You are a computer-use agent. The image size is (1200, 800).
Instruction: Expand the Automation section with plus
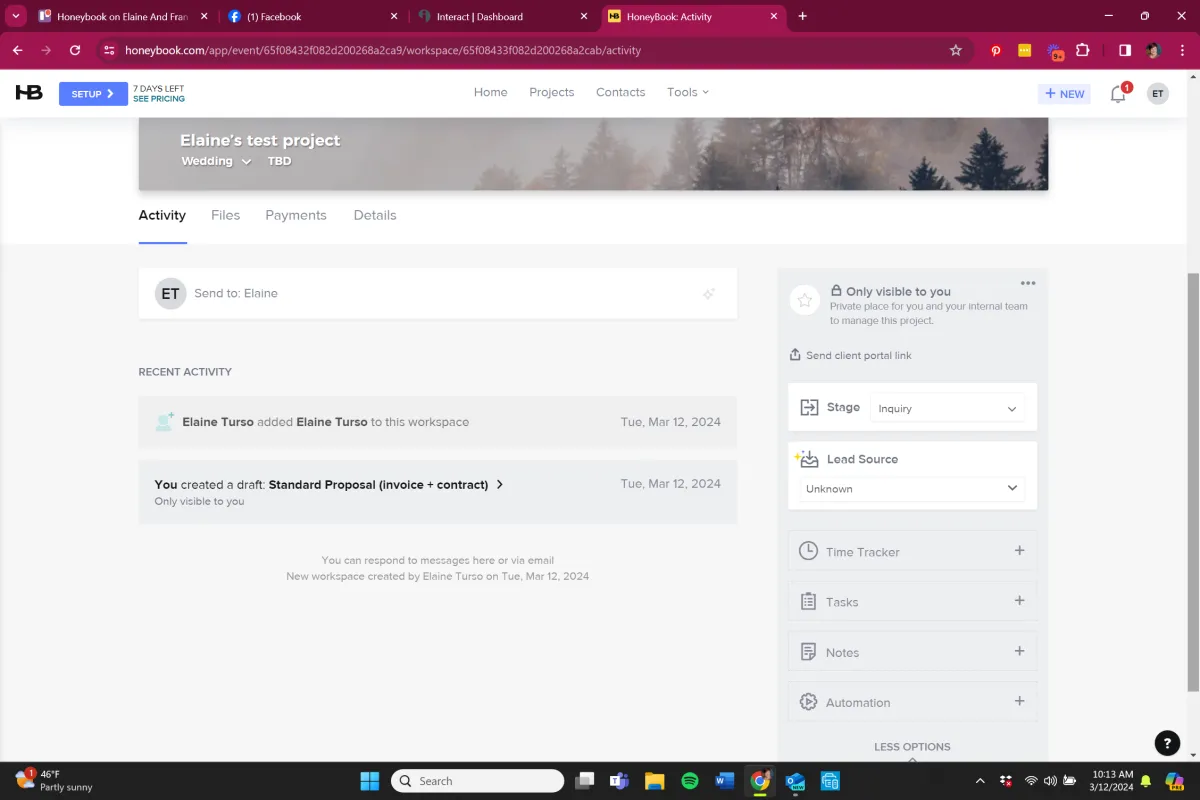1019,701
